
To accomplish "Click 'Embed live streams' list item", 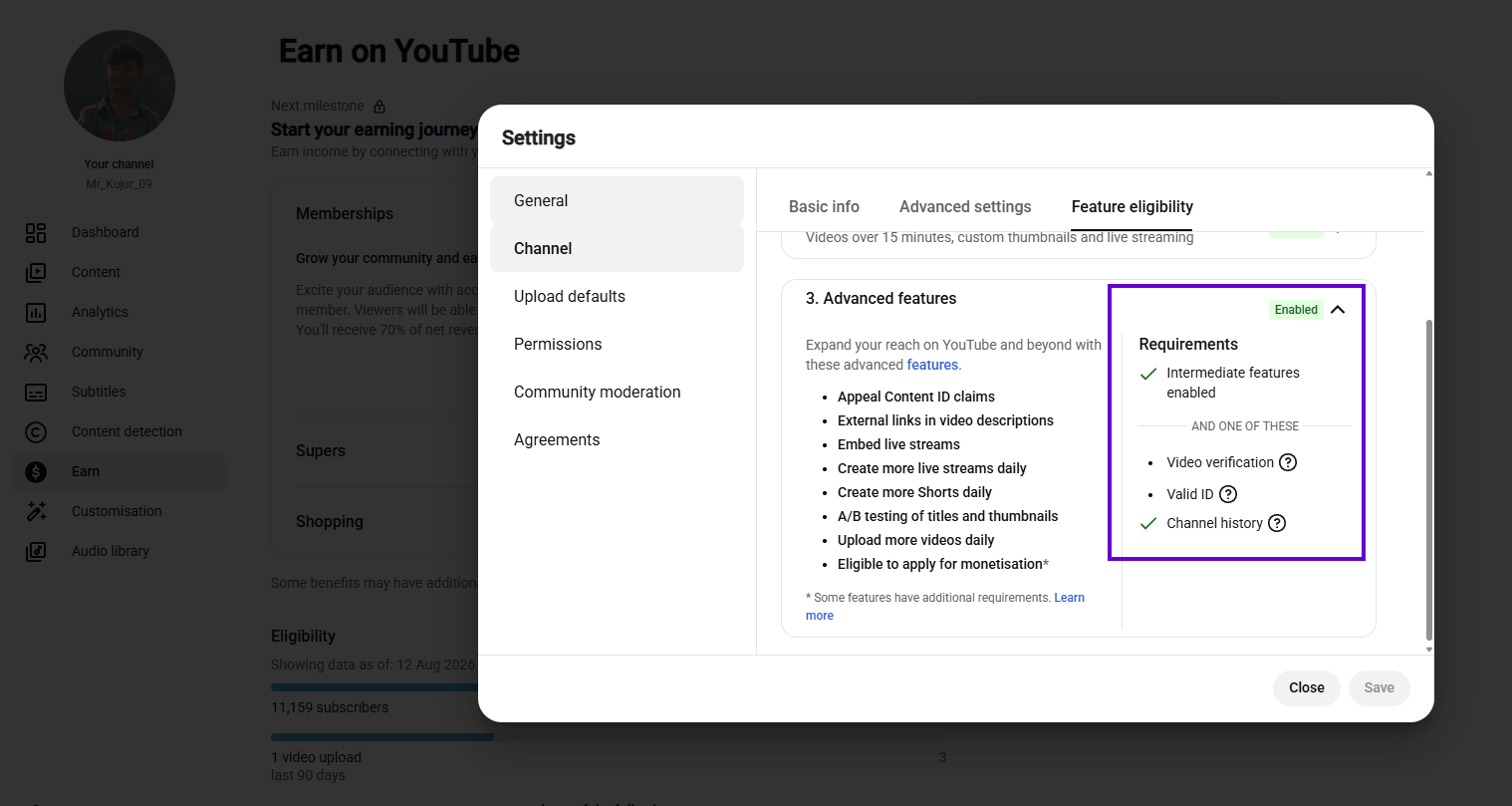I will tap(898, 444).
